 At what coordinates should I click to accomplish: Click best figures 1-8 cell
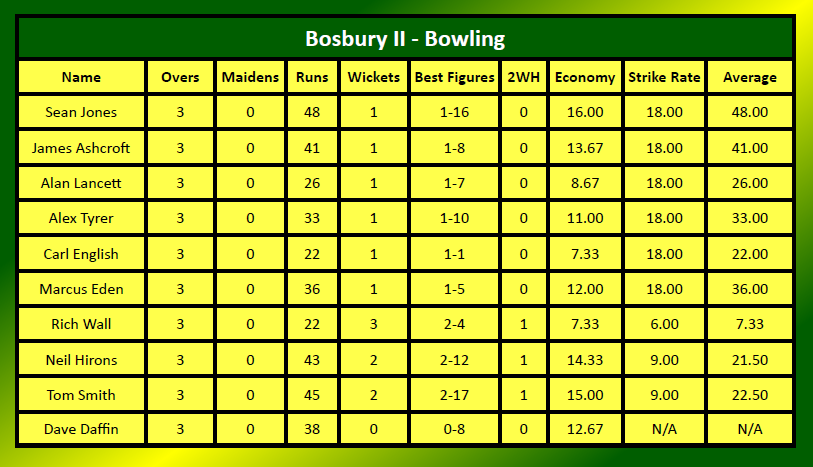coord(455,148)
